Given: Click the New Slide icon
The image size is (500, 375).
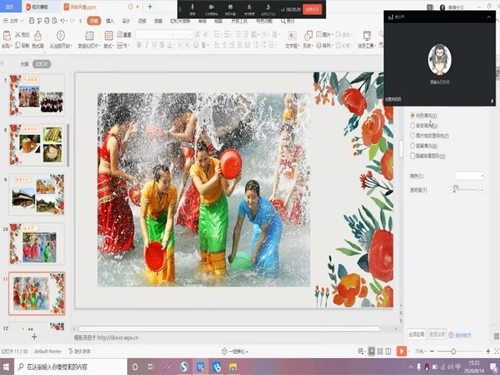Looking at the screenshot, I should coord(89,35).
